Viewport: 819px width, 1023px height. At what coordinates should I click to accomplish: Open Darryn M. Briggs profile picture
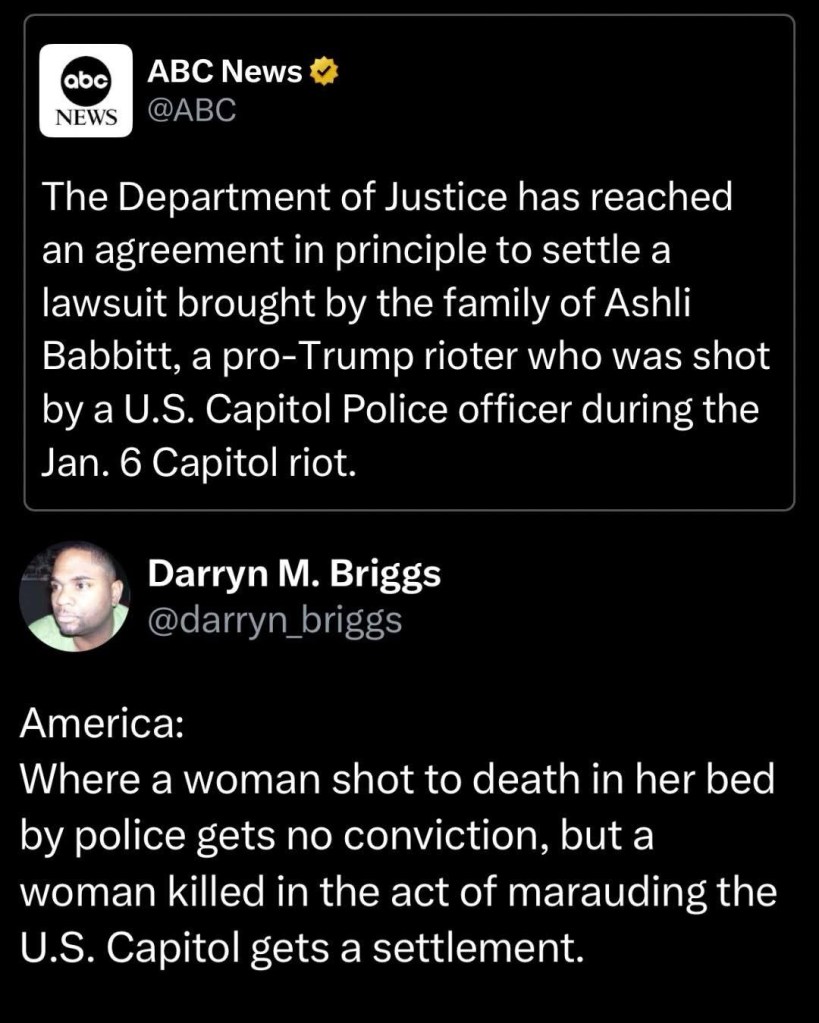pyautogui.click(x=75, y=597)
